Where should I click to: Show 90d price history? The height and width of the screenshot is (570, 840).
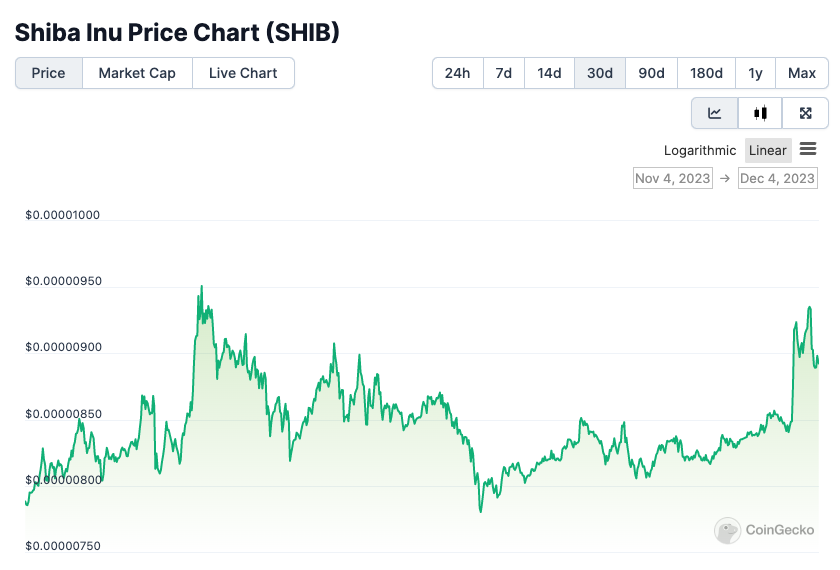tap(651, 73)
